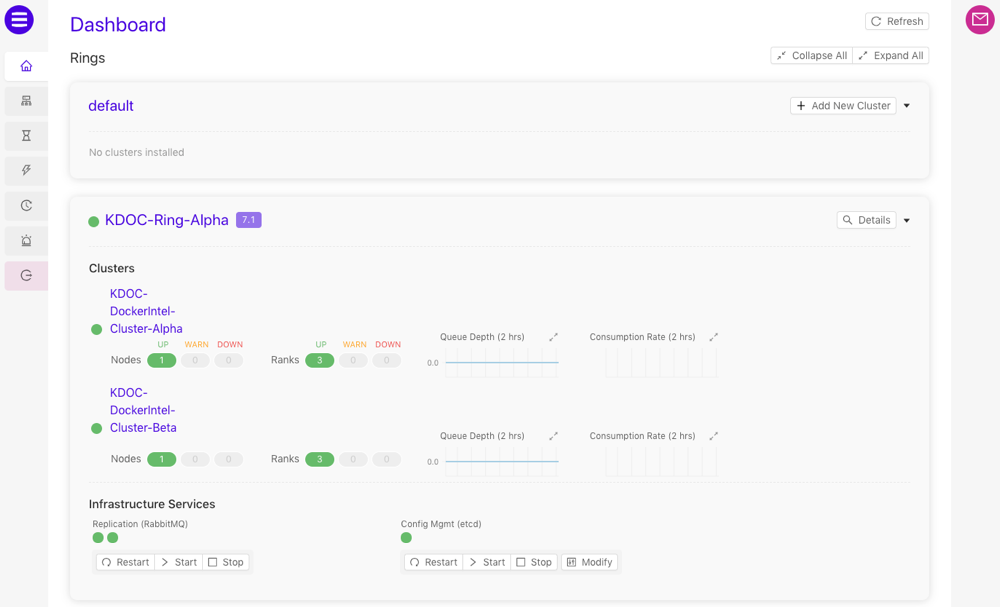This screenshot has height=607, width=1000.
Task: Open the purple hamburger menu top left
Action: click(x=20, y=20)
